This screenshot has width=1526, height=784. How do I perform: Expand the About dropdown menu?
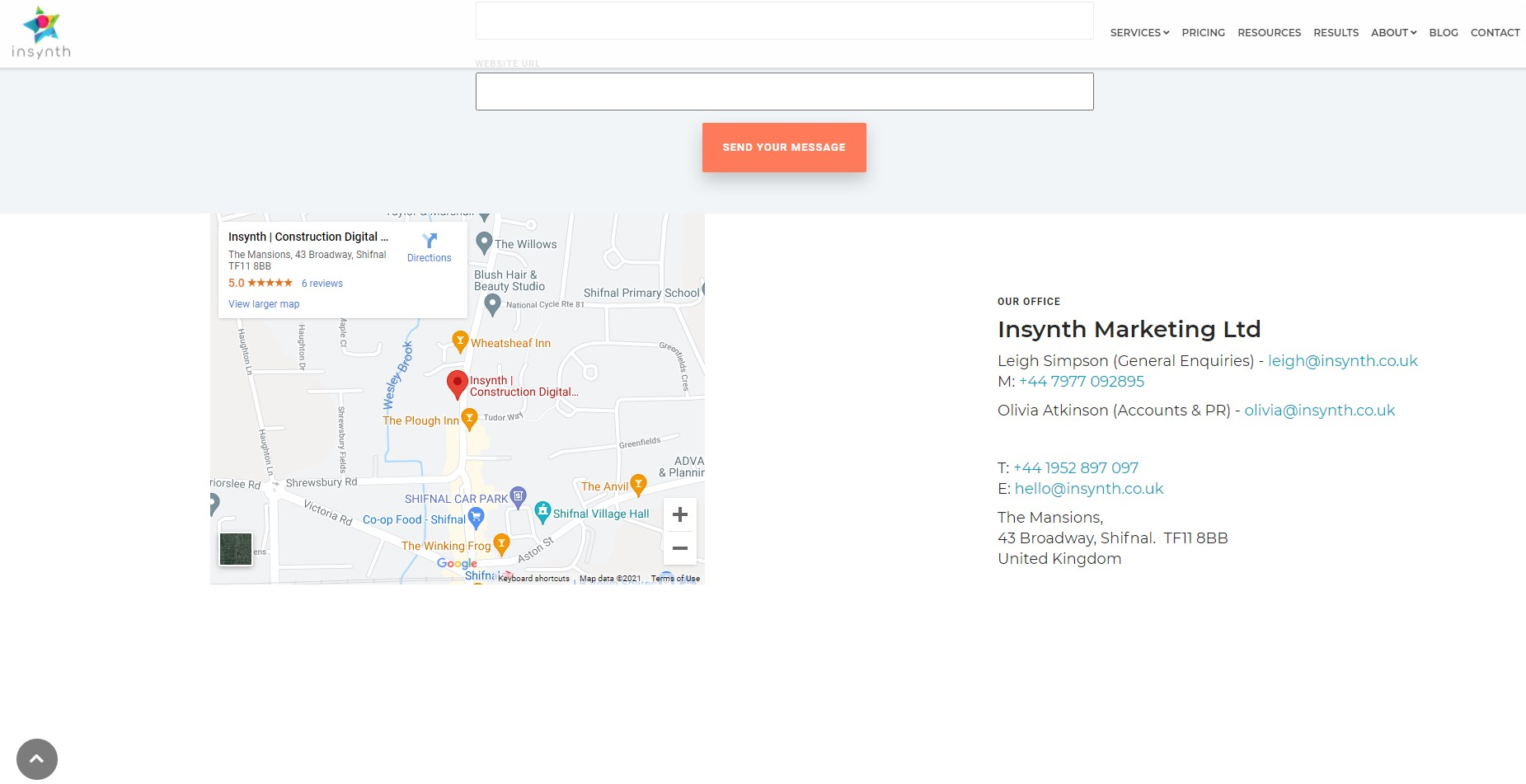[x=1393, y=33]
